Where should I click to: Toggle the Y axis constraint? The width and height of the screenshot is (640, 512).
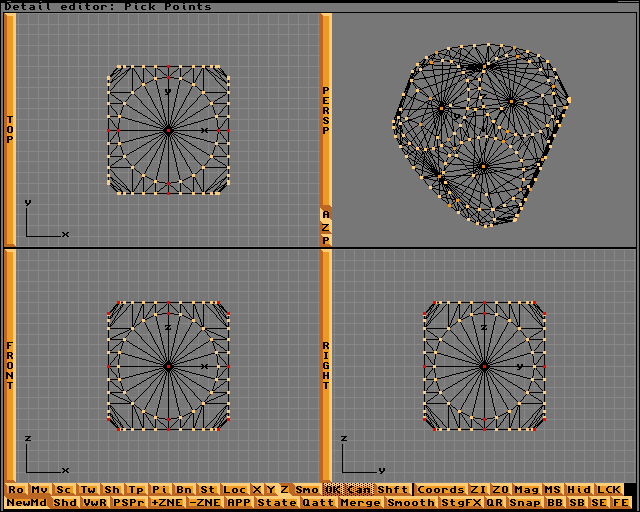point(271,489)
